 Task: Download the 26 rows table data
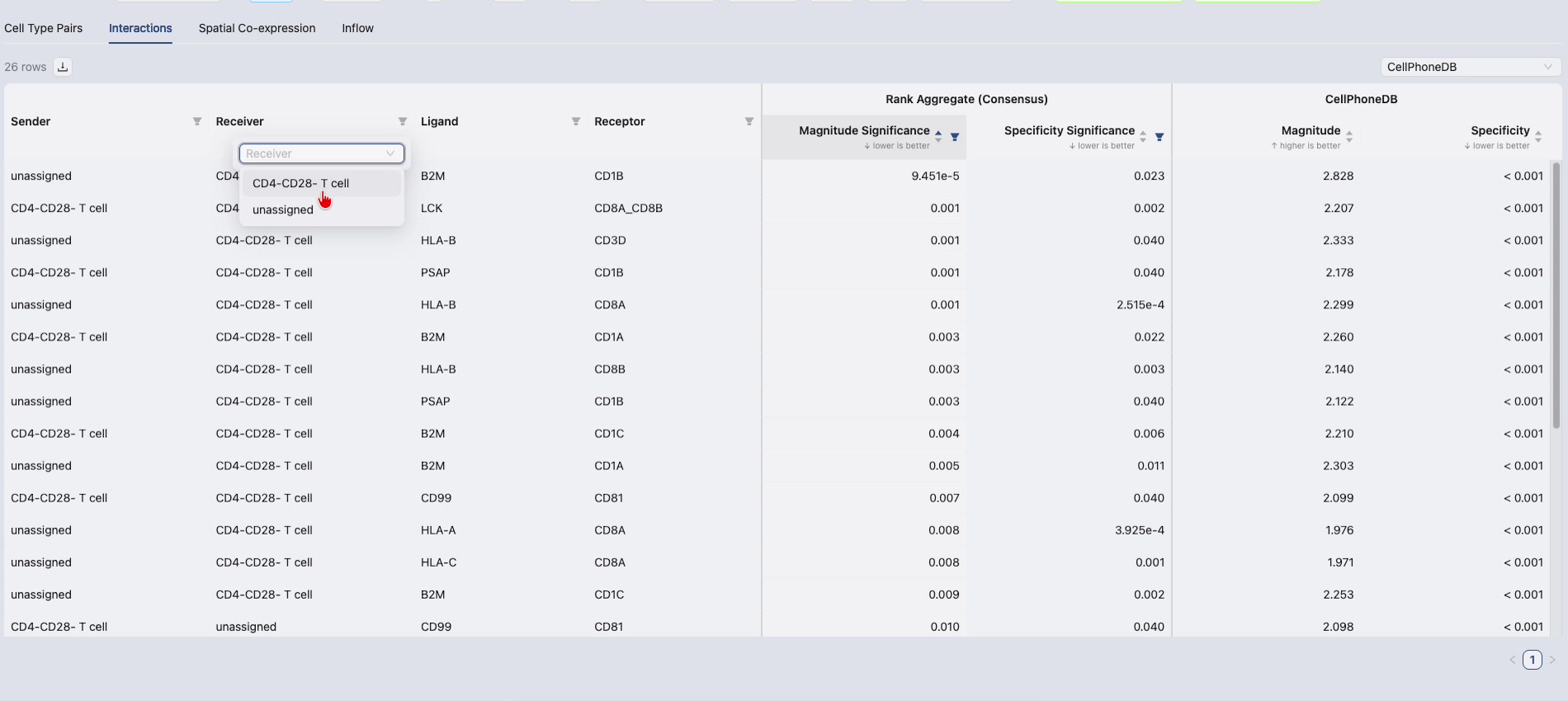click(x=63, y=67)
